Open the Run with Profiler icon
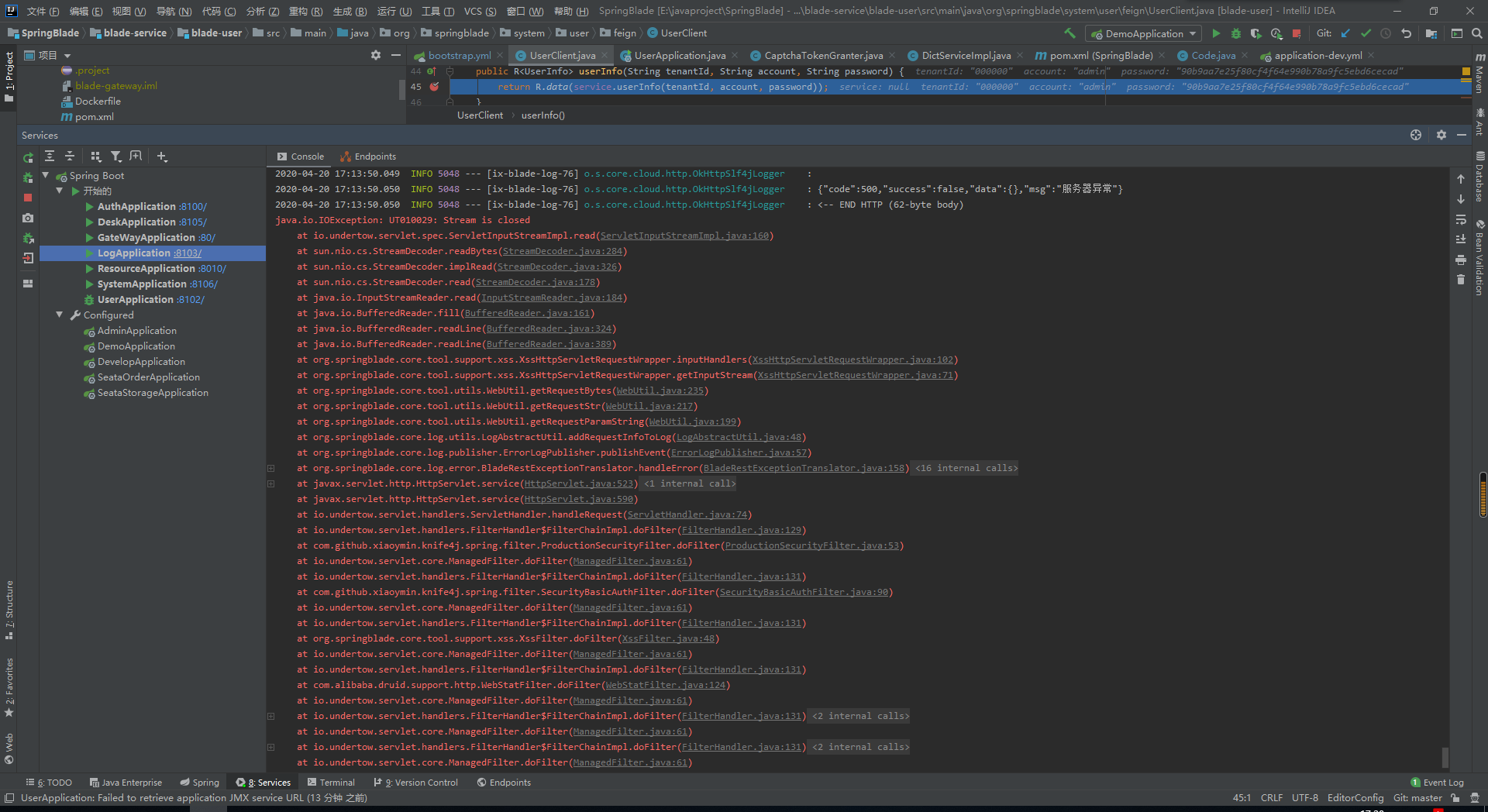 pos(1276,33)
